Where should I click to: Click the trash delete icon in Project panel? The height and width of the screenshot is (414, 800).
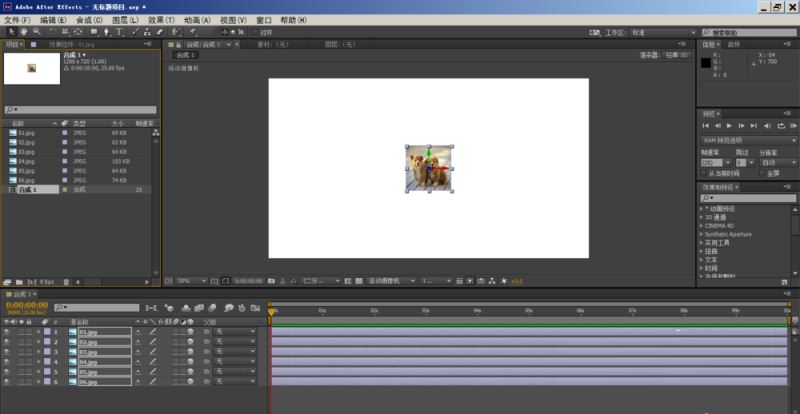[66, 282]
